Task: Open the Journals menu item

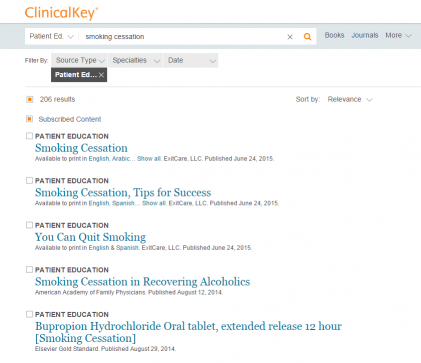Action: pyautogui.click(x=365, y=35)
